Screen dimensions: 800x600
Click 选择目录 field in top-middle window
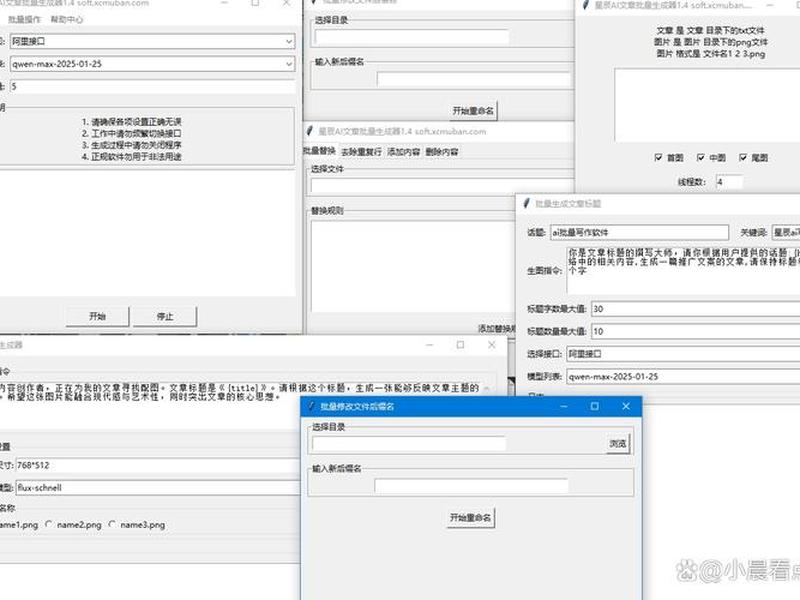(412, 37)
